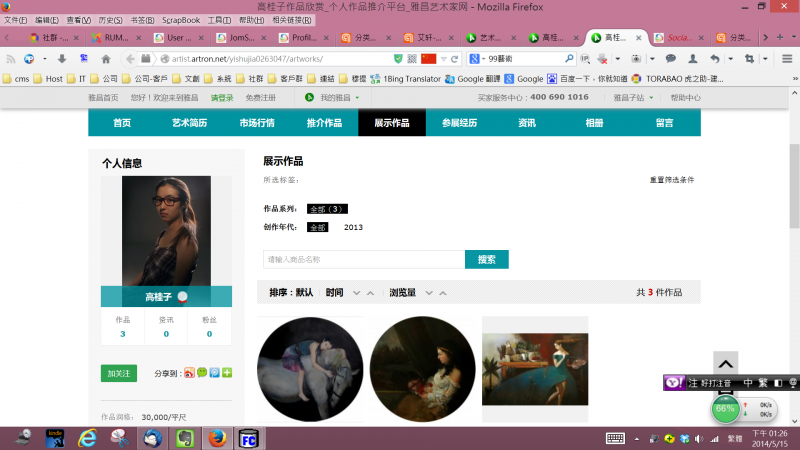The height and width of the screenshot is (450, 800).
Task: Filter works by year 2013
Action: click(353, 228)
